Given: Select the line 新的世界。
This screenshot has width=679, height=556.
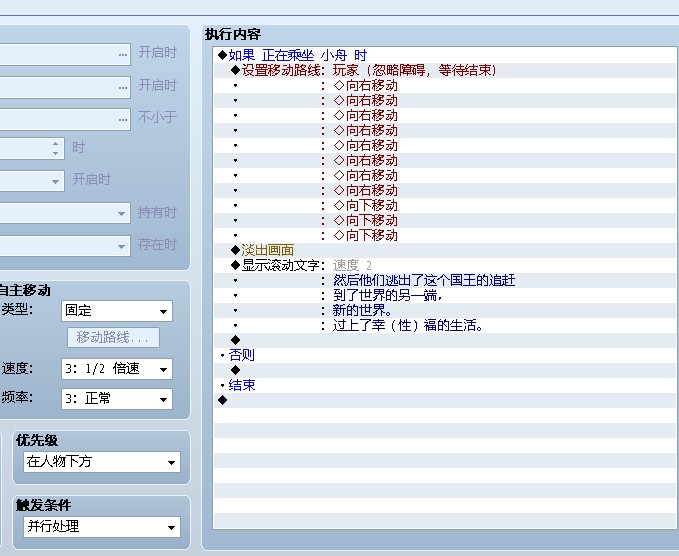Looking at the screenshot, I should [445, 310].
